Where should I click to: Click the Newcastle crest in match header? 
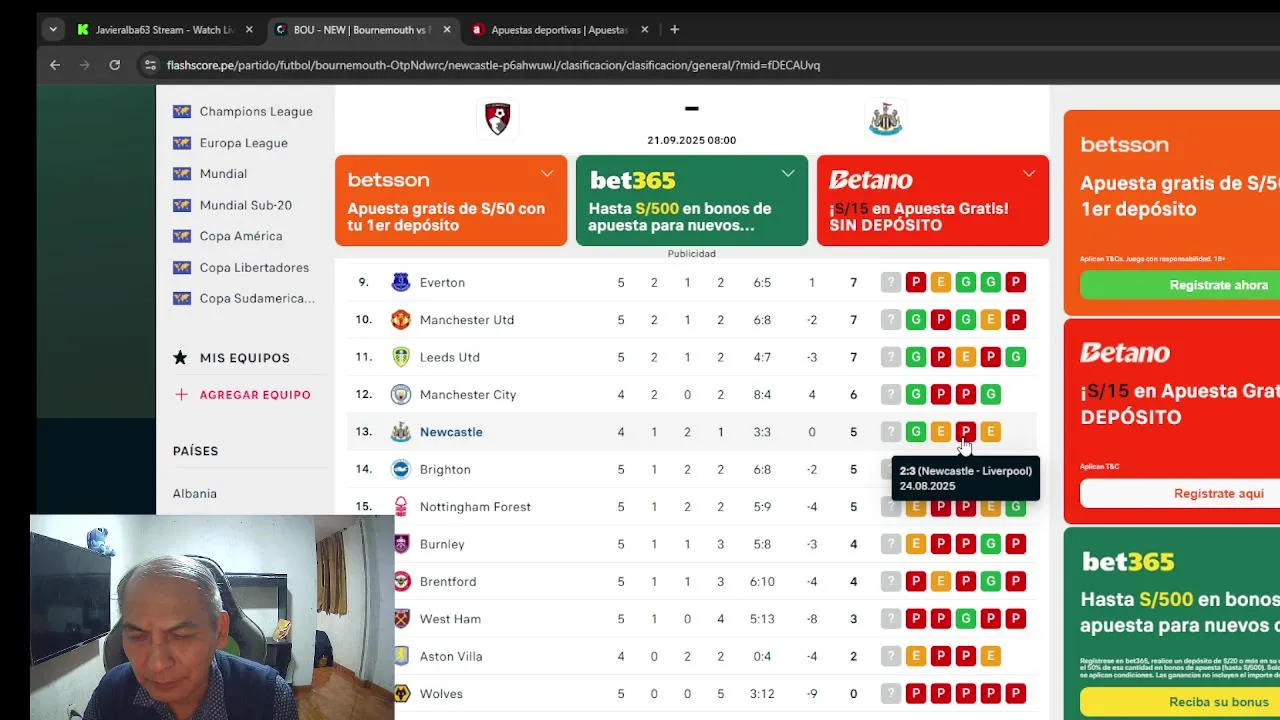click(886, 118)
